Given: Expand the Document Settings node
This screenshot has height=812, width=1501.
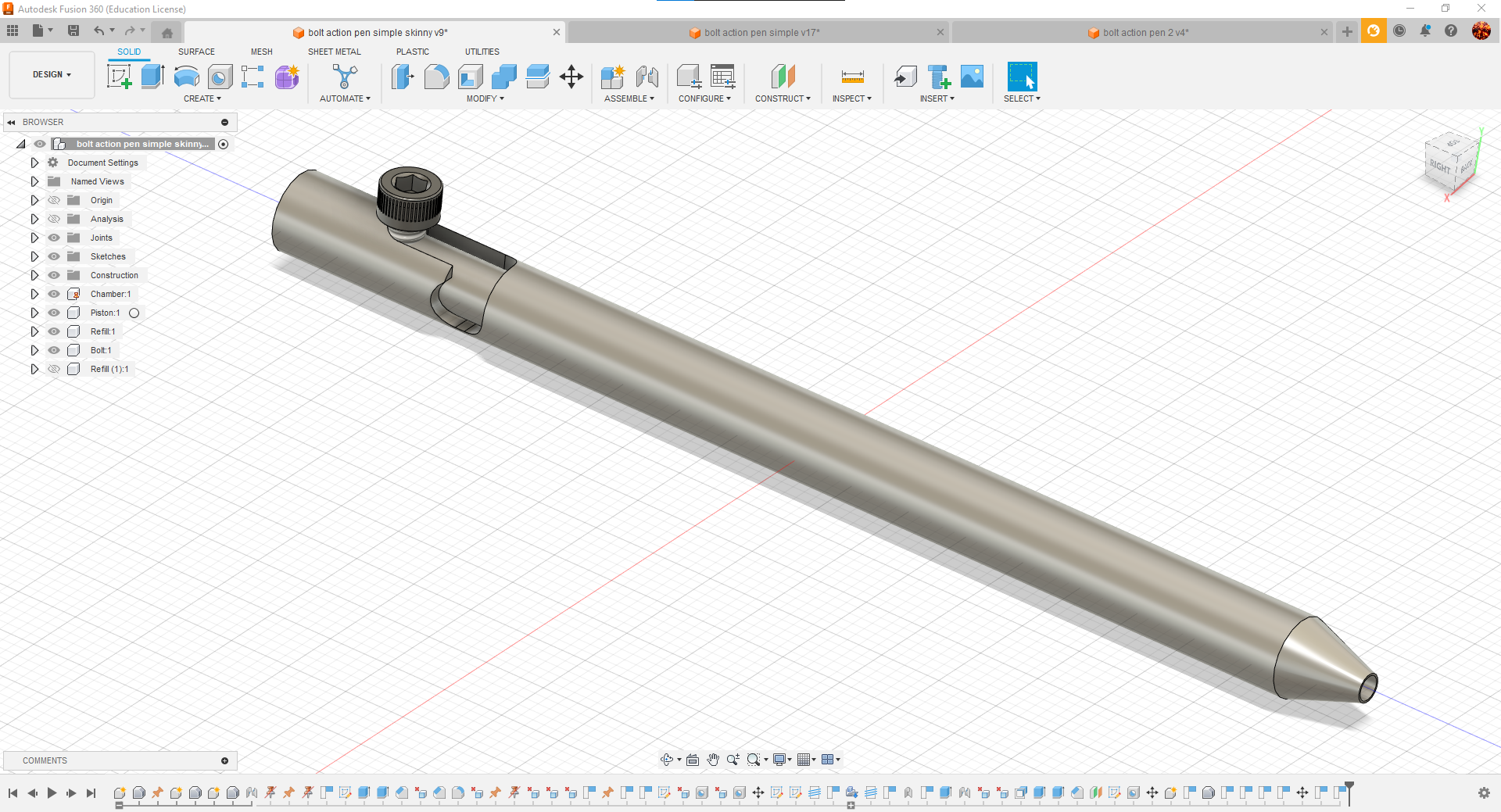Looking at the screenshot, I should 34,163.
